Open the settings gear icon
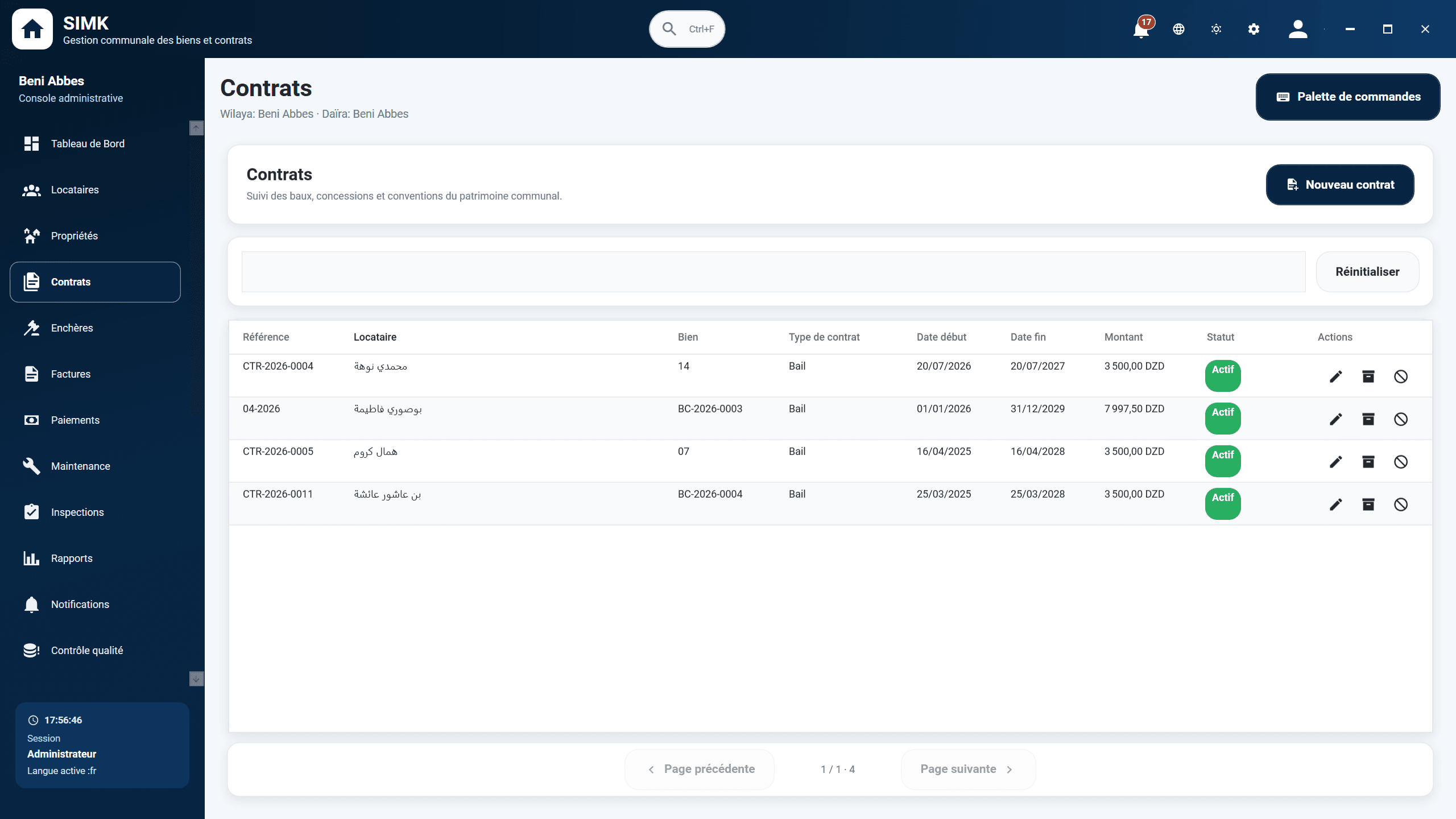Image resolution: width=1456 pixels, height=819 pixels. click(x=1254, y=29)
